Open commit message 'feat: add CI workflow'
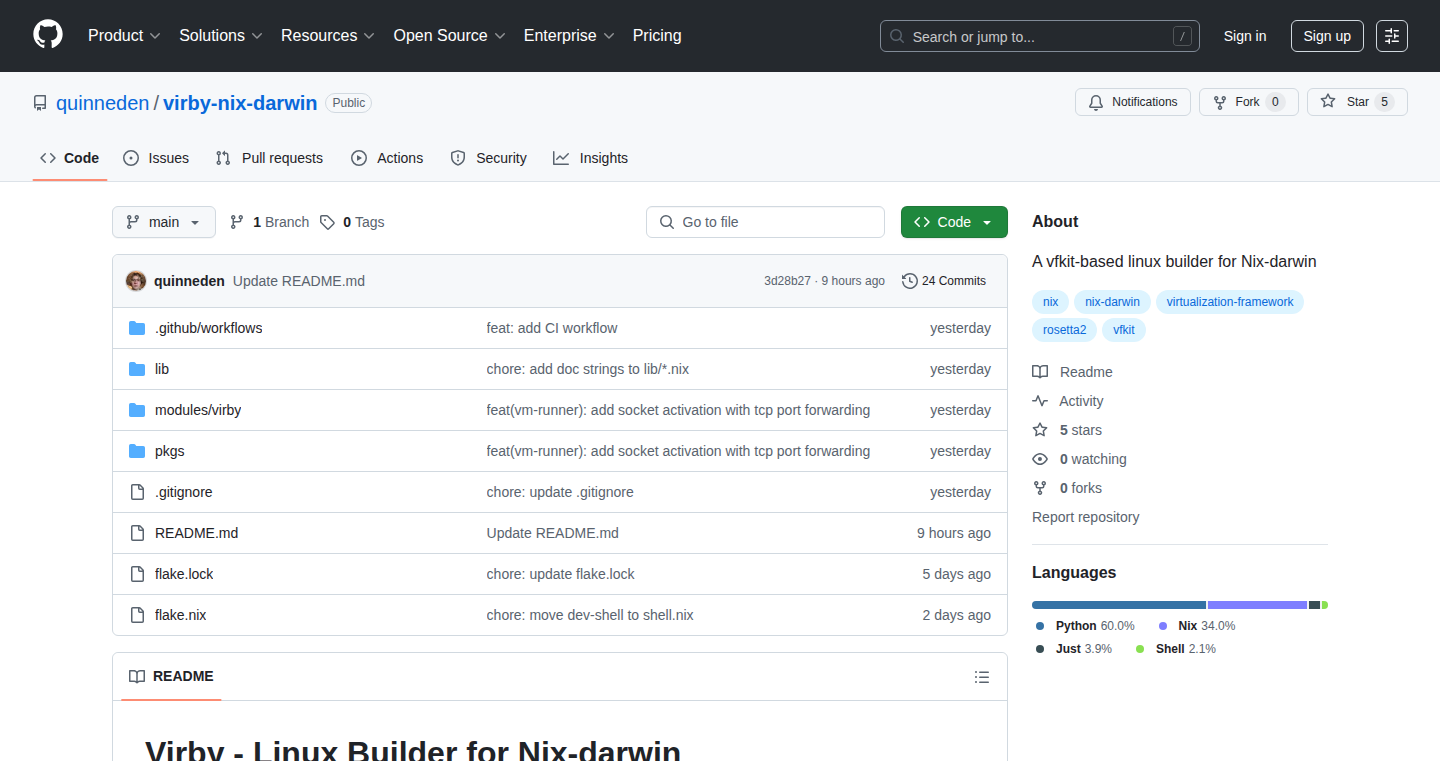 [x=552, y=328]
